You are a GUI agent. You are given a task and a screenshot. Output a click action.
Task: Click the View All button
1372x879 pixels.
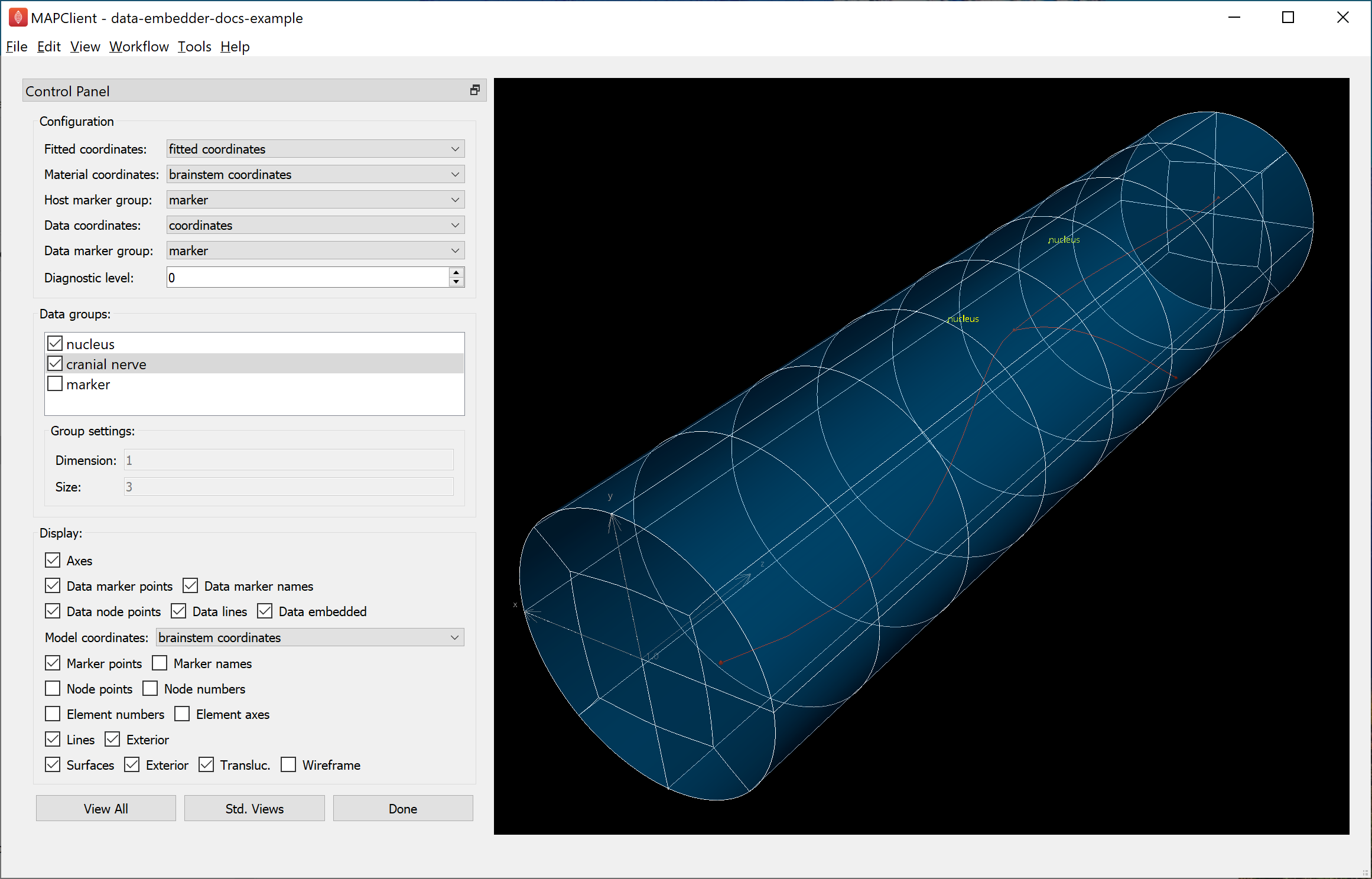coord(106,808)
